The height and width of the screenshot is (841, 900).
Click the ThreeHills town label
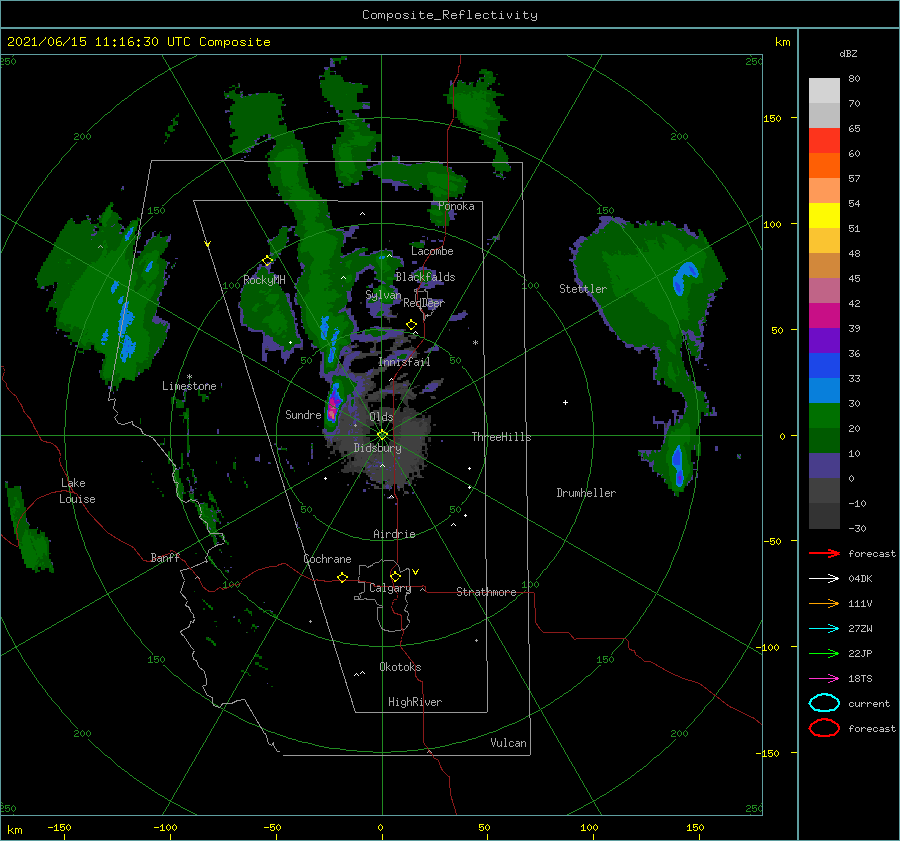502,437
